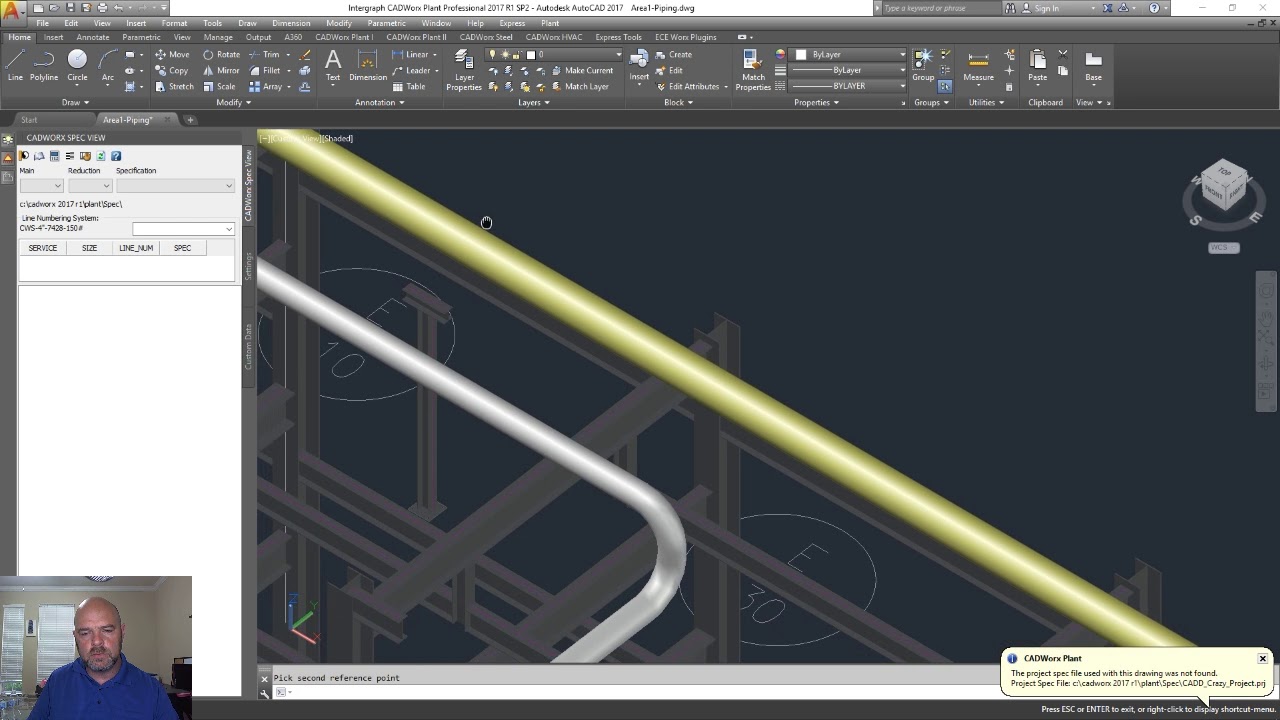Click Match Layer button
The height and width of the screenshot is (720, 1280).
pos(580,87)
